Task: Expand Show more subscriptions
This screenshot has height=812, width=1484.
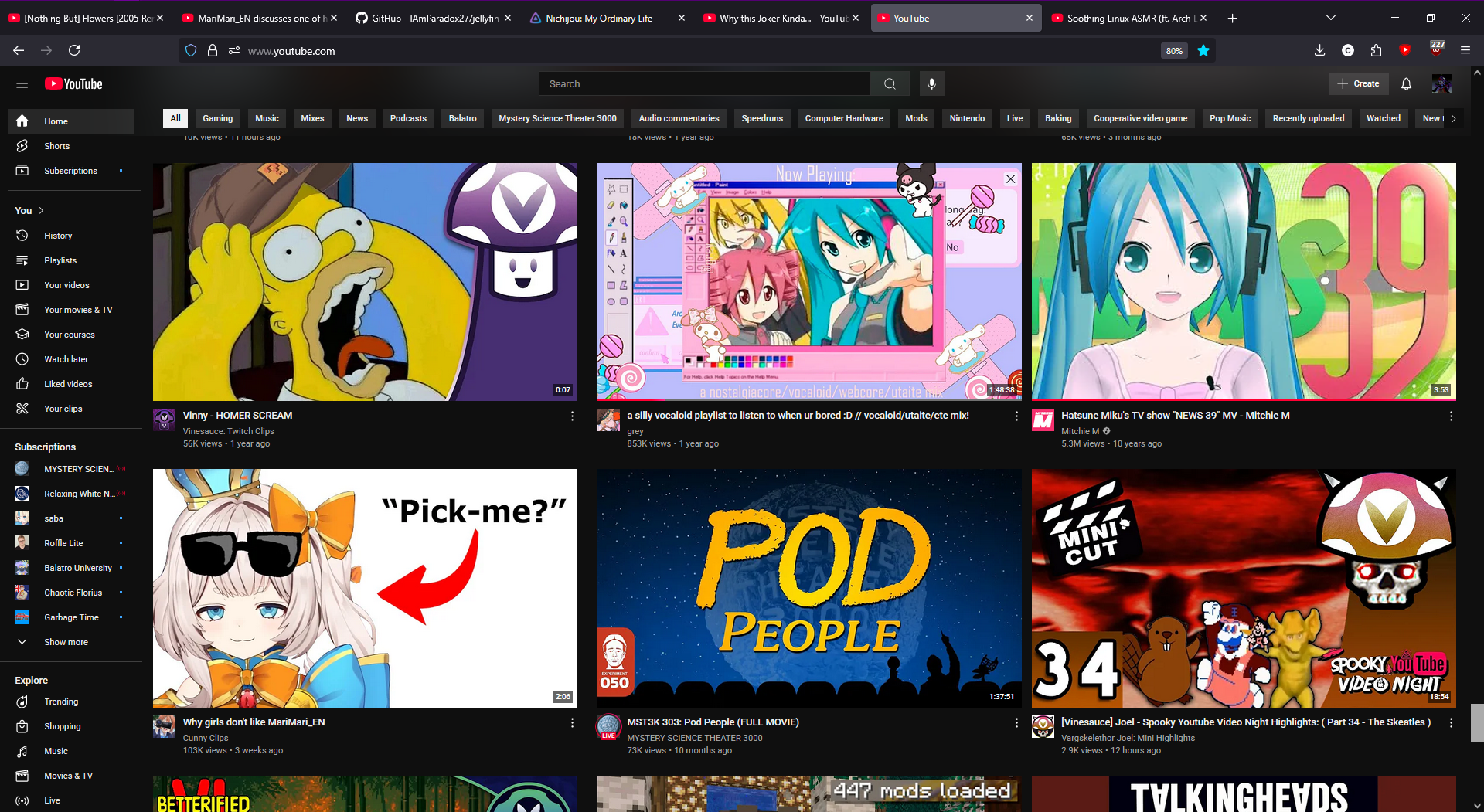Action: (x=70, y=642)
